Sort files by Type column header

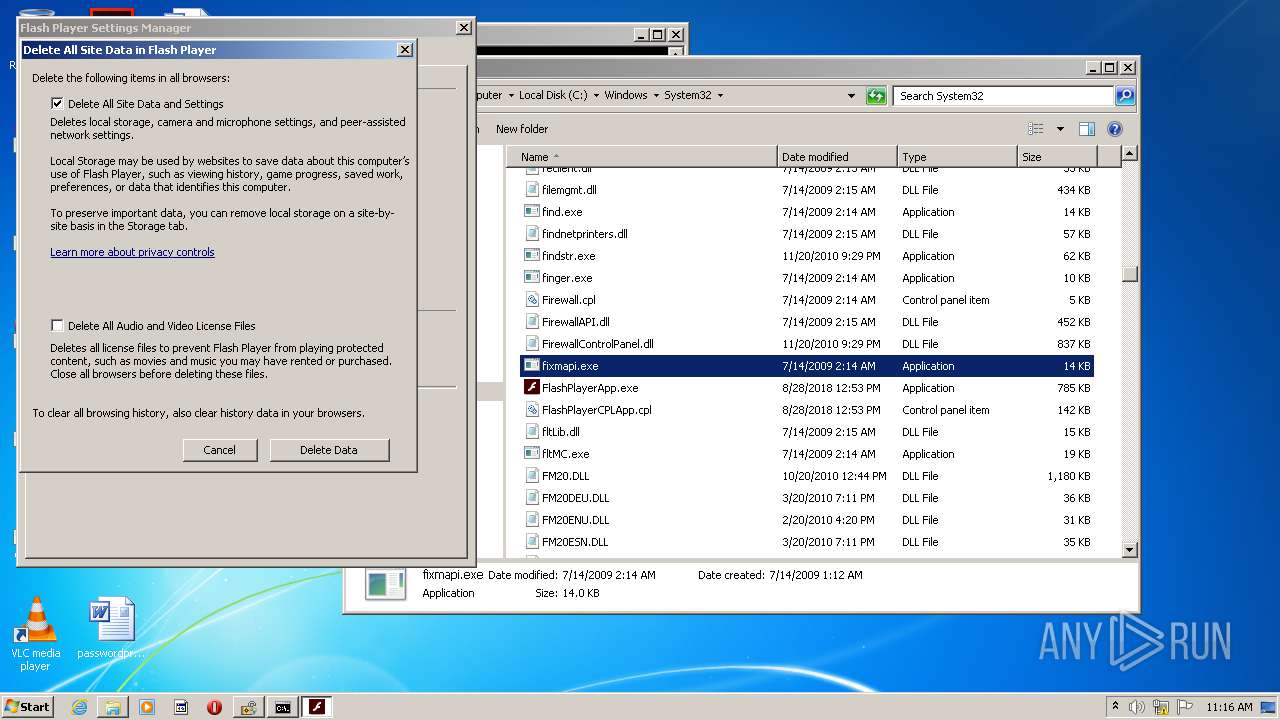(957, 157)
